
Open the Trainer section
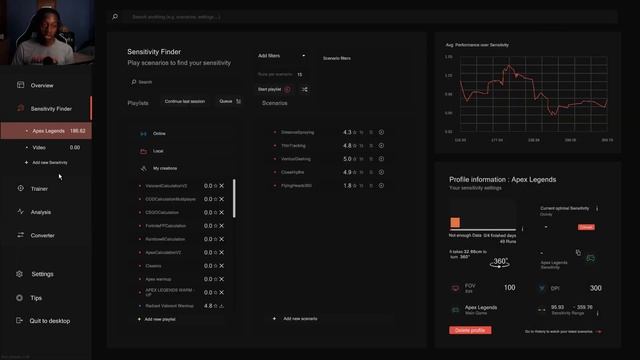coord(39,189)
